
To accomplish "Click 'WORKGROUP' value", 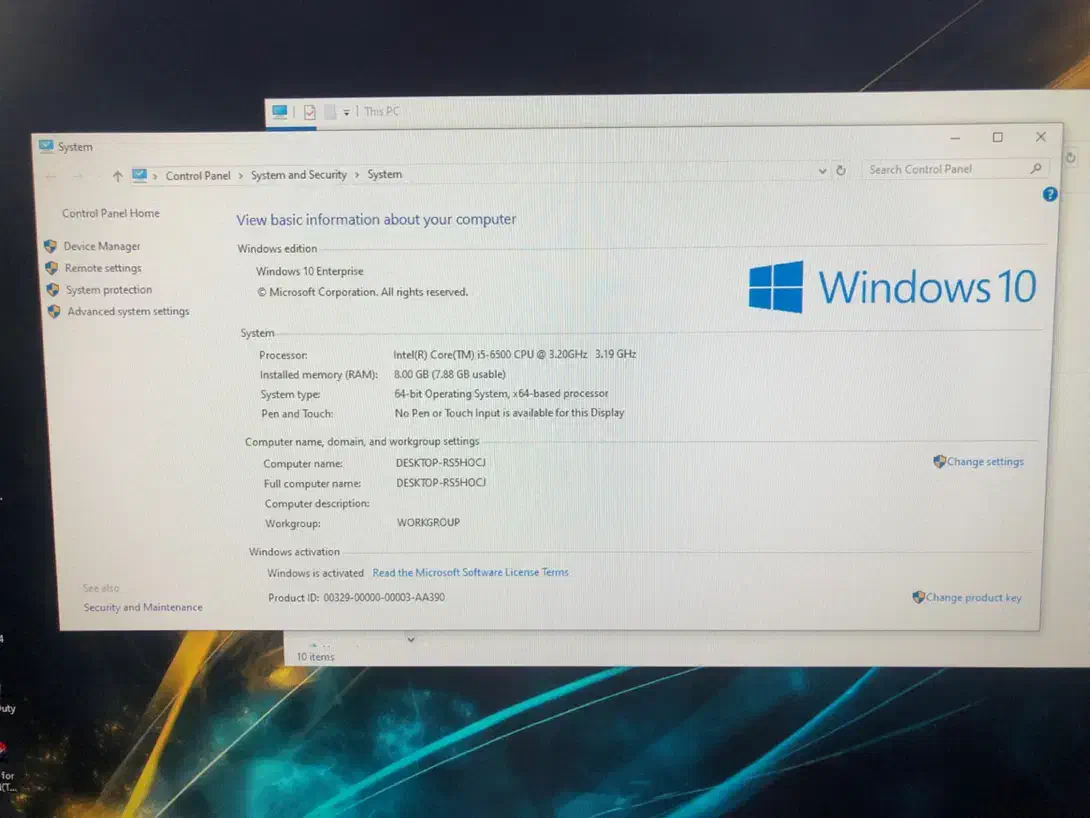I will coord(428,522).
